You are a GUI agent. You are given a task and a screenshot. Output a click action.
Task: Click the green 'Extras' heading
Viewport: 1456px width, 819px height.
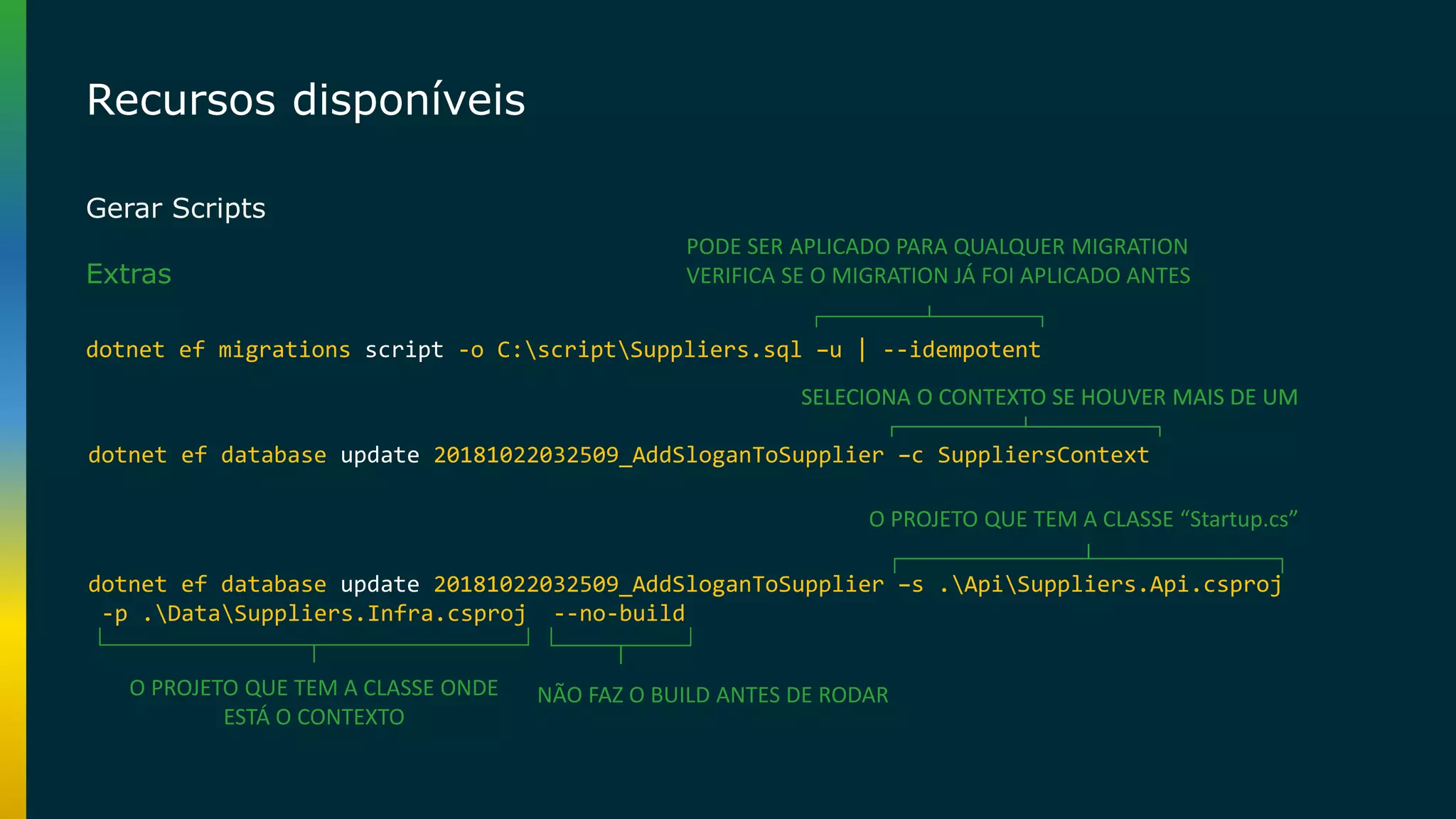pos(129,274)
